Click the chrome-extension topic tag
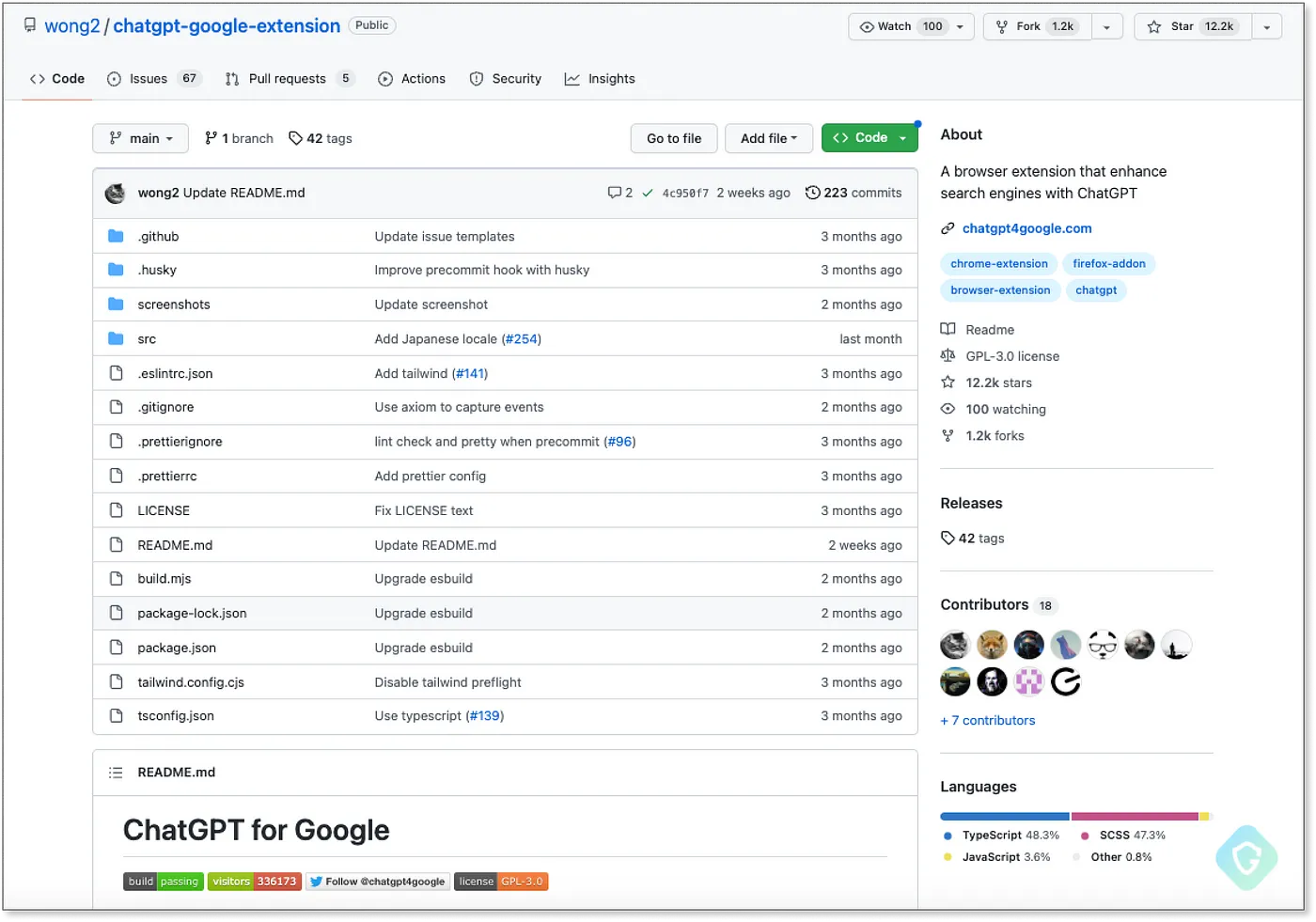 point(998,264)
